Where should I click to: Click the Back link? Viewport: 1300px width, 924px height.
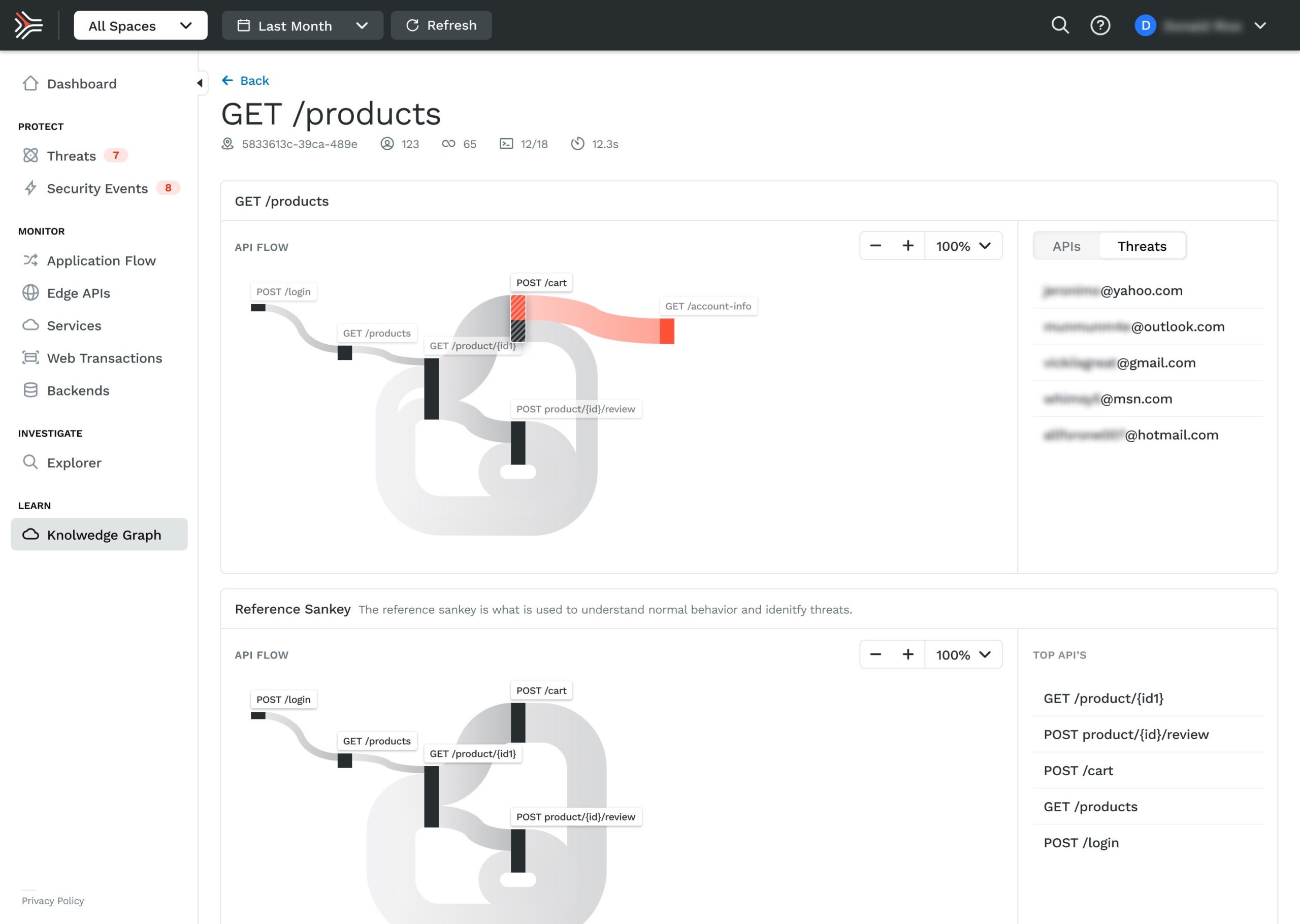click(245, 80)
